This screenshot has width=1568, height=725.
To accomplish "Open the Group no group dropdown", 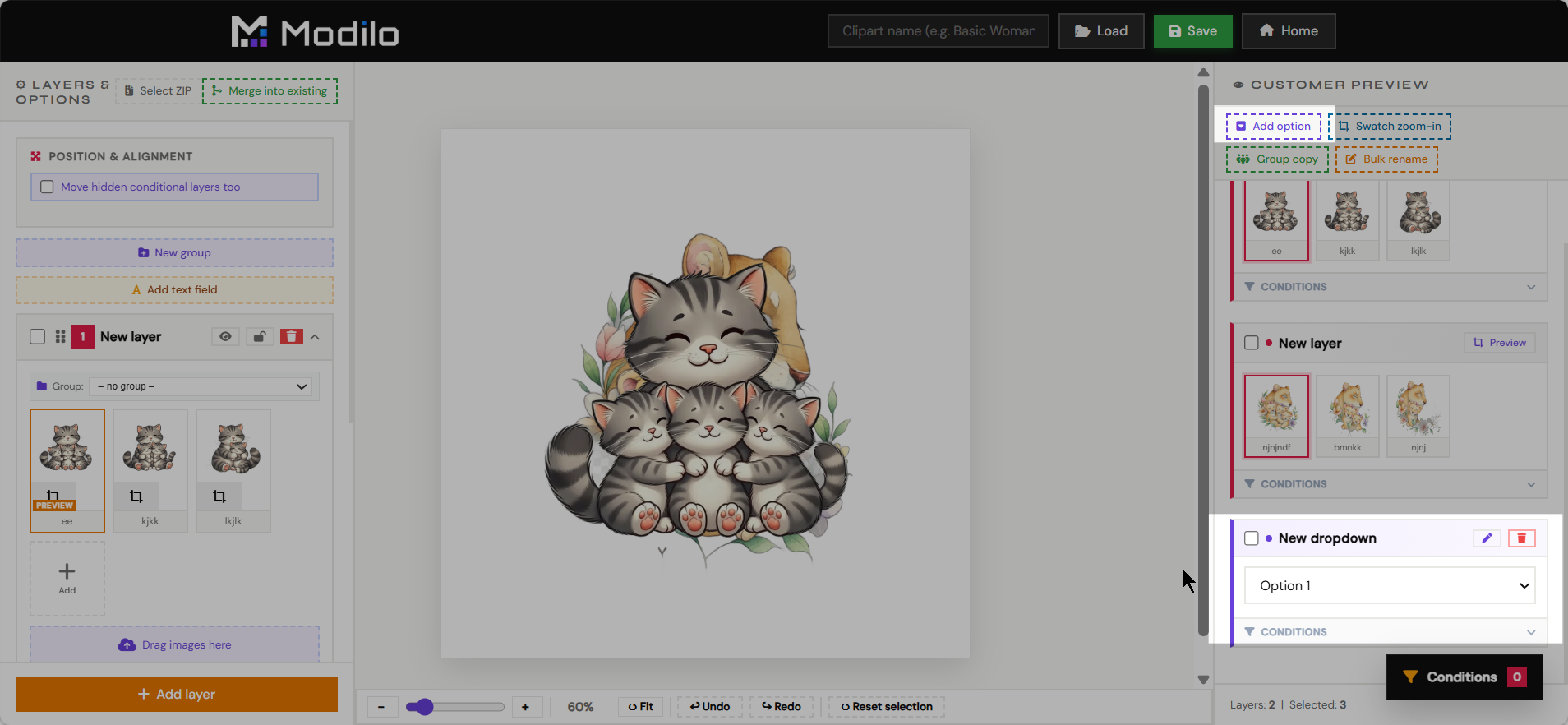I will pos(202,386).
